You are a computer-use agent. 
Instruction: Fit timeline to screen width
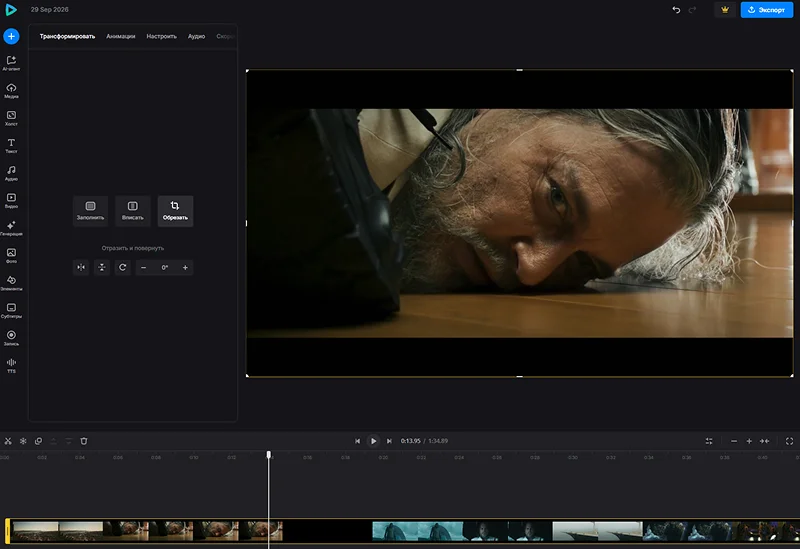764,441
